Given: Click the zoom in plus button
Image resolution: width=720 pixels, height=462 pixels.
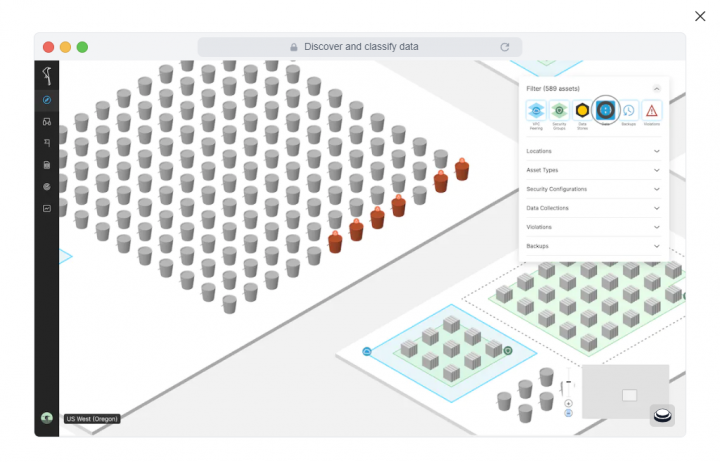Looking at the screenshot, I should click(568, 403).
